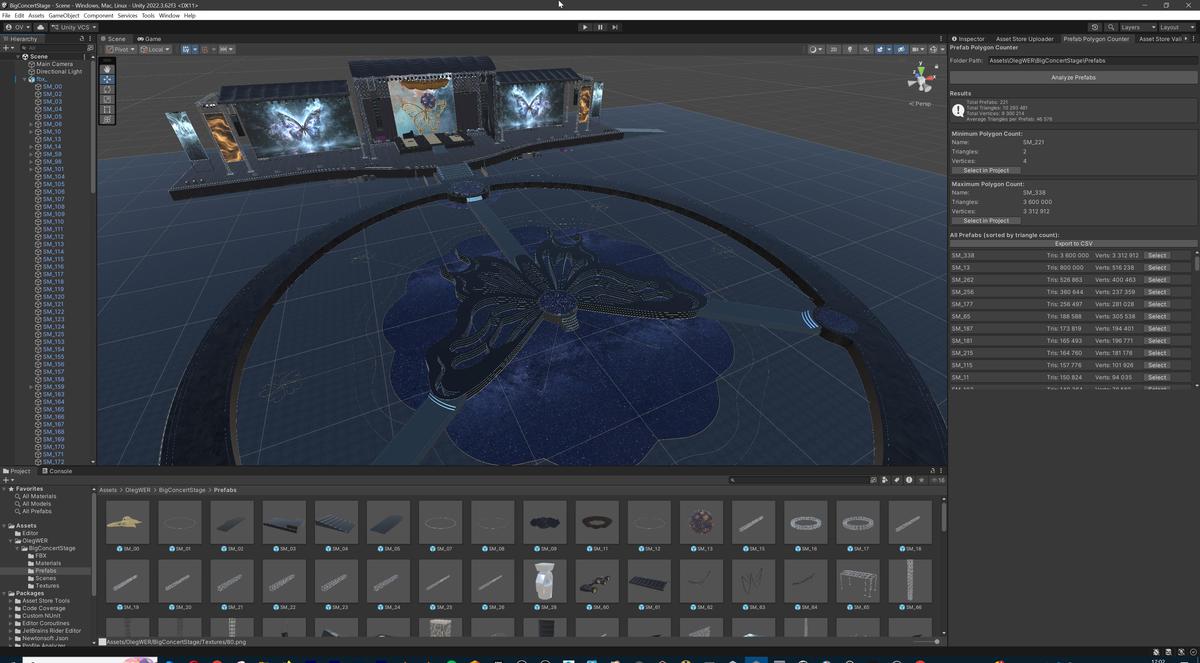Click Select button for SM_13 row

coord(1157,268)
